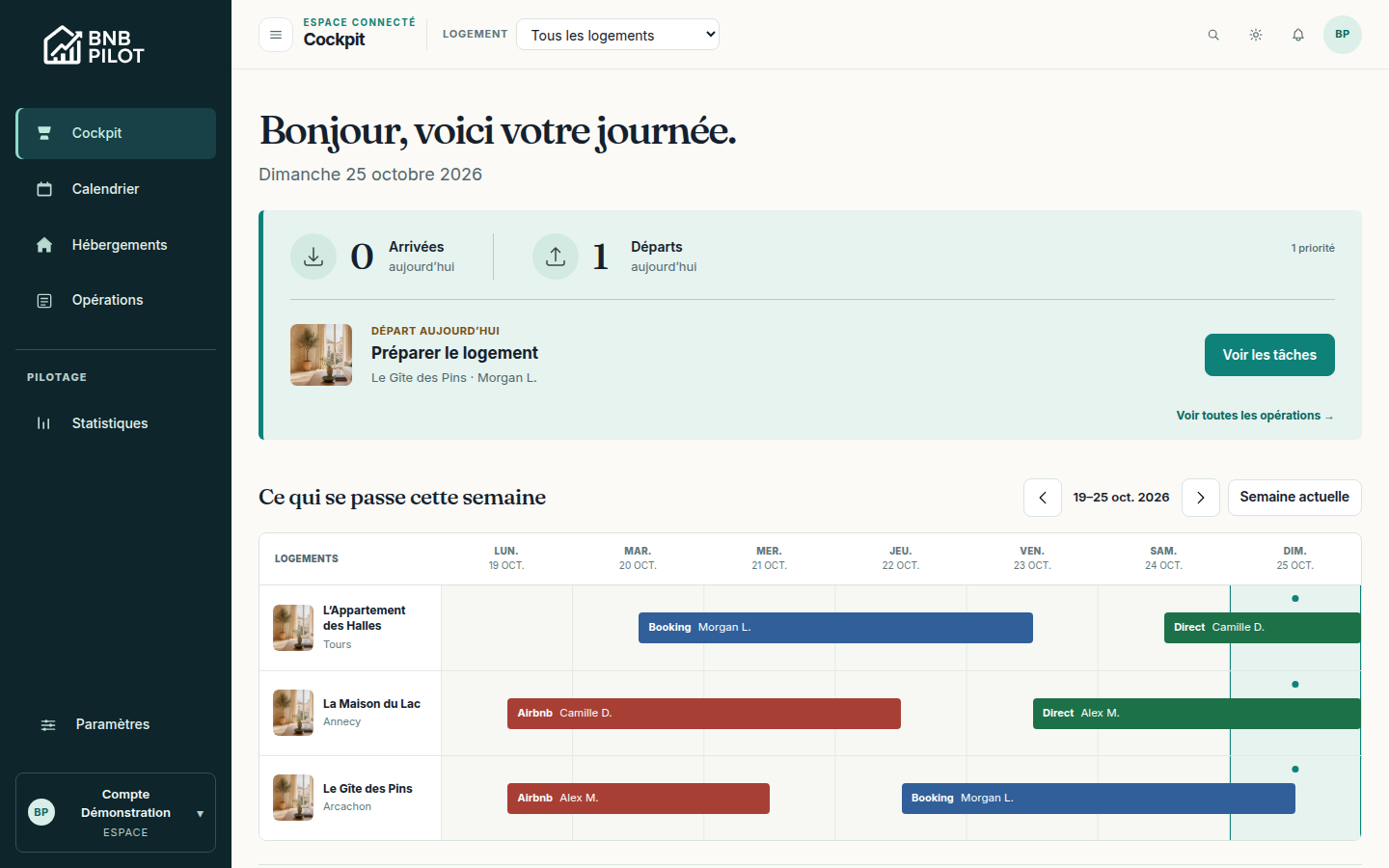This screenshot has width=1389, height=868.
Task: Open notifications bell
Action: point(1298,35)
